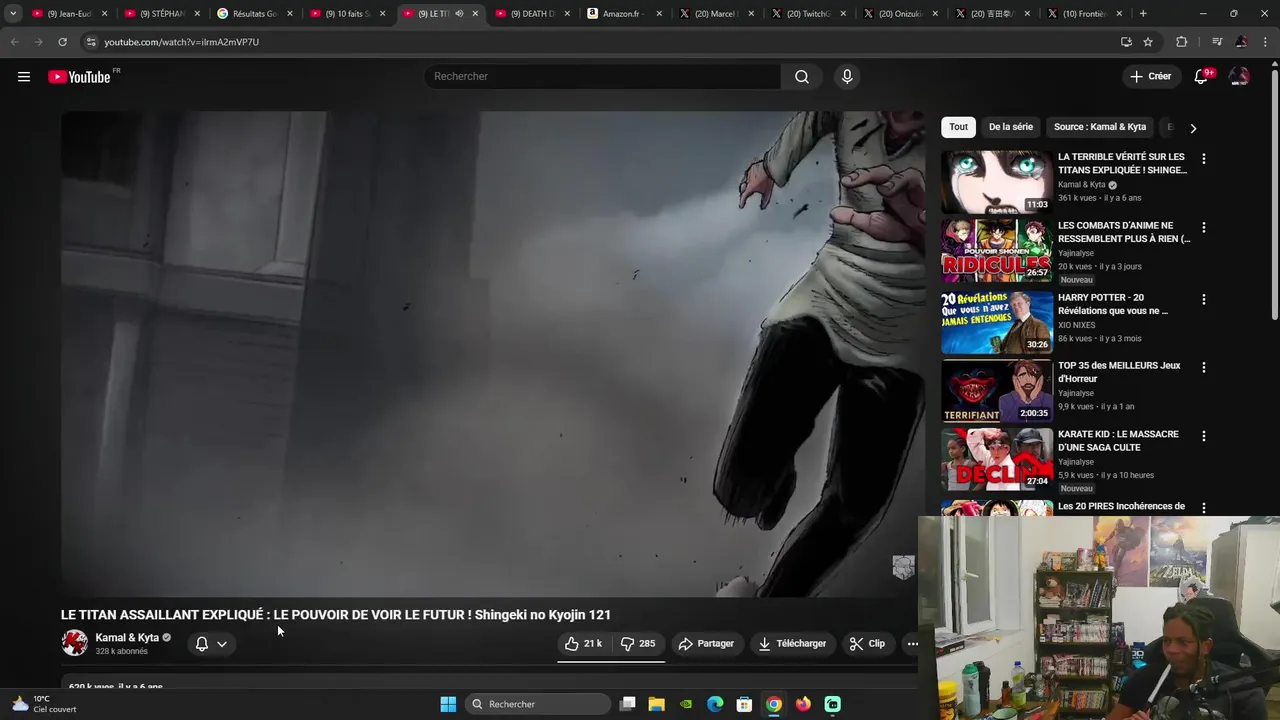Open the Kamal & Kyta channel avatar
The image size is (1280, 720).
click(x=74, y=643)
